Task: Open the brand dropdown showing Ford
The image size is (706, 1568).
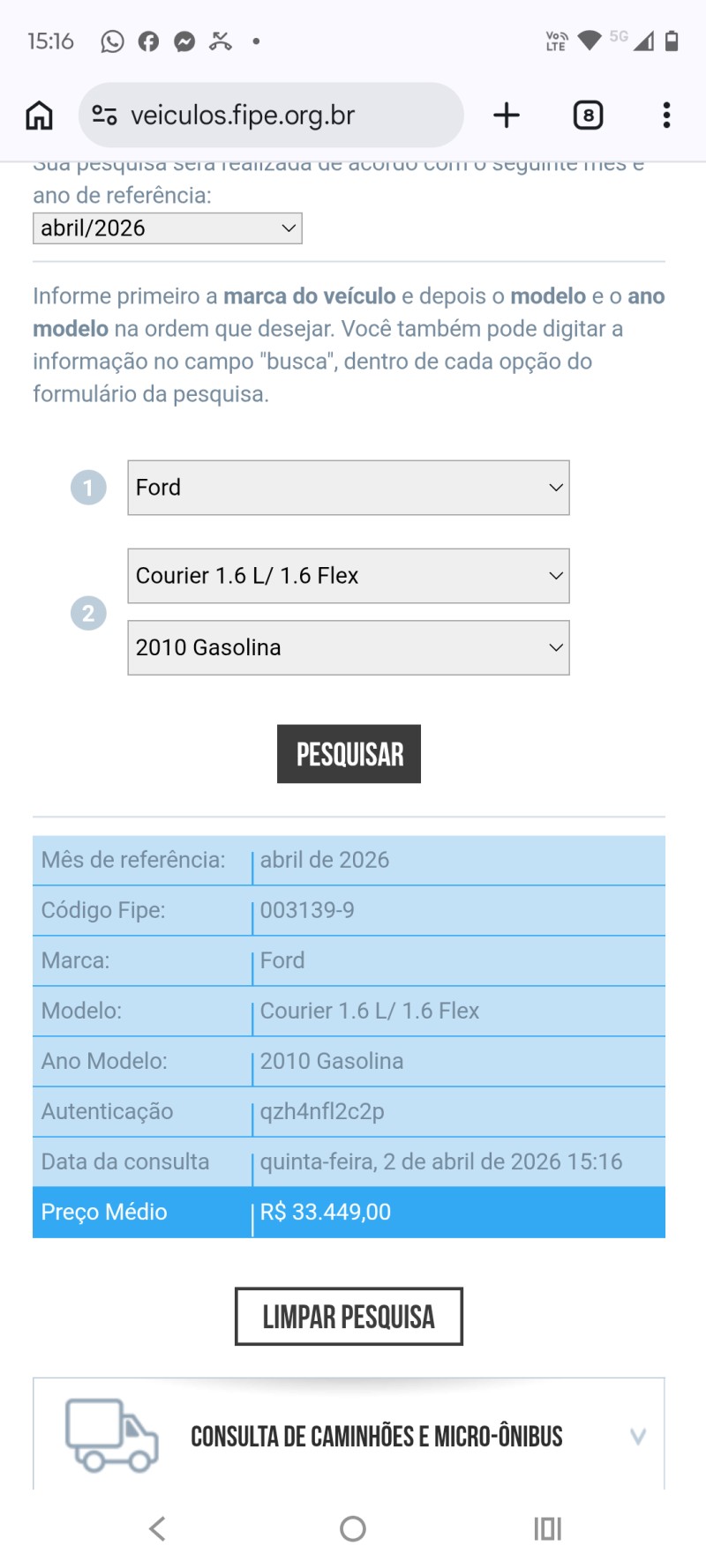Action: coord(348,487)
